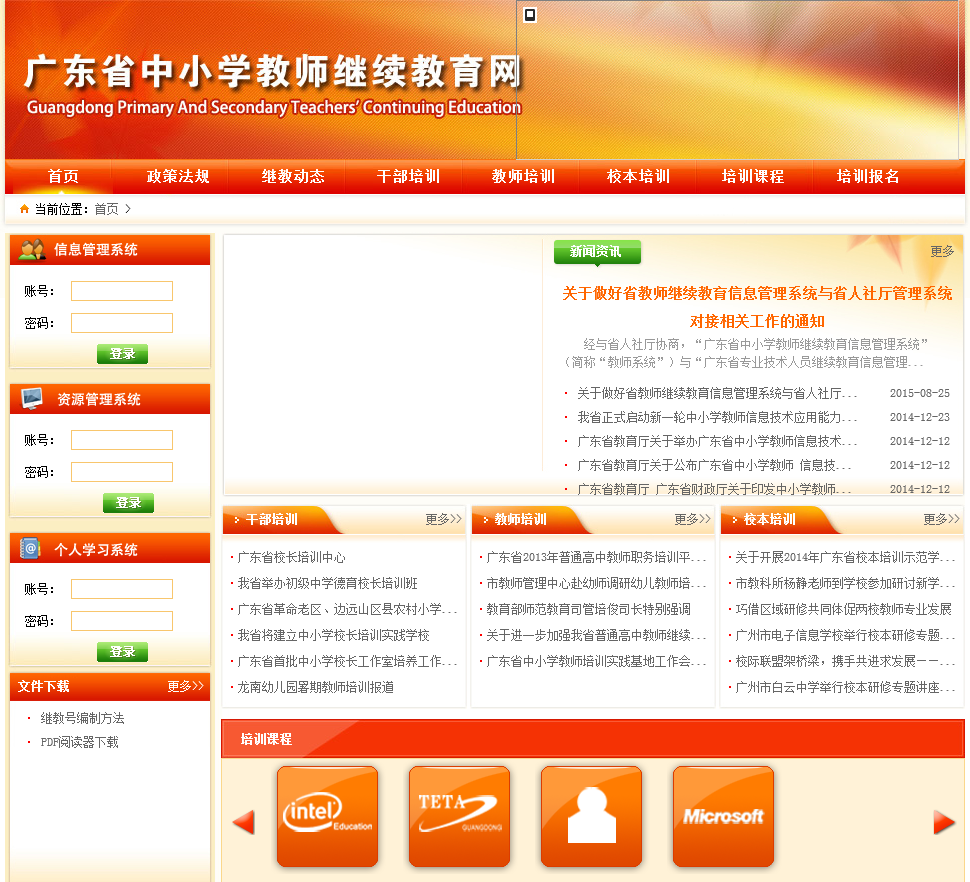Screen dimensions: 970x882
Task: Open 广东省中小学教师培训实践基地工作会 link
Action: click(x=596, y=661)
